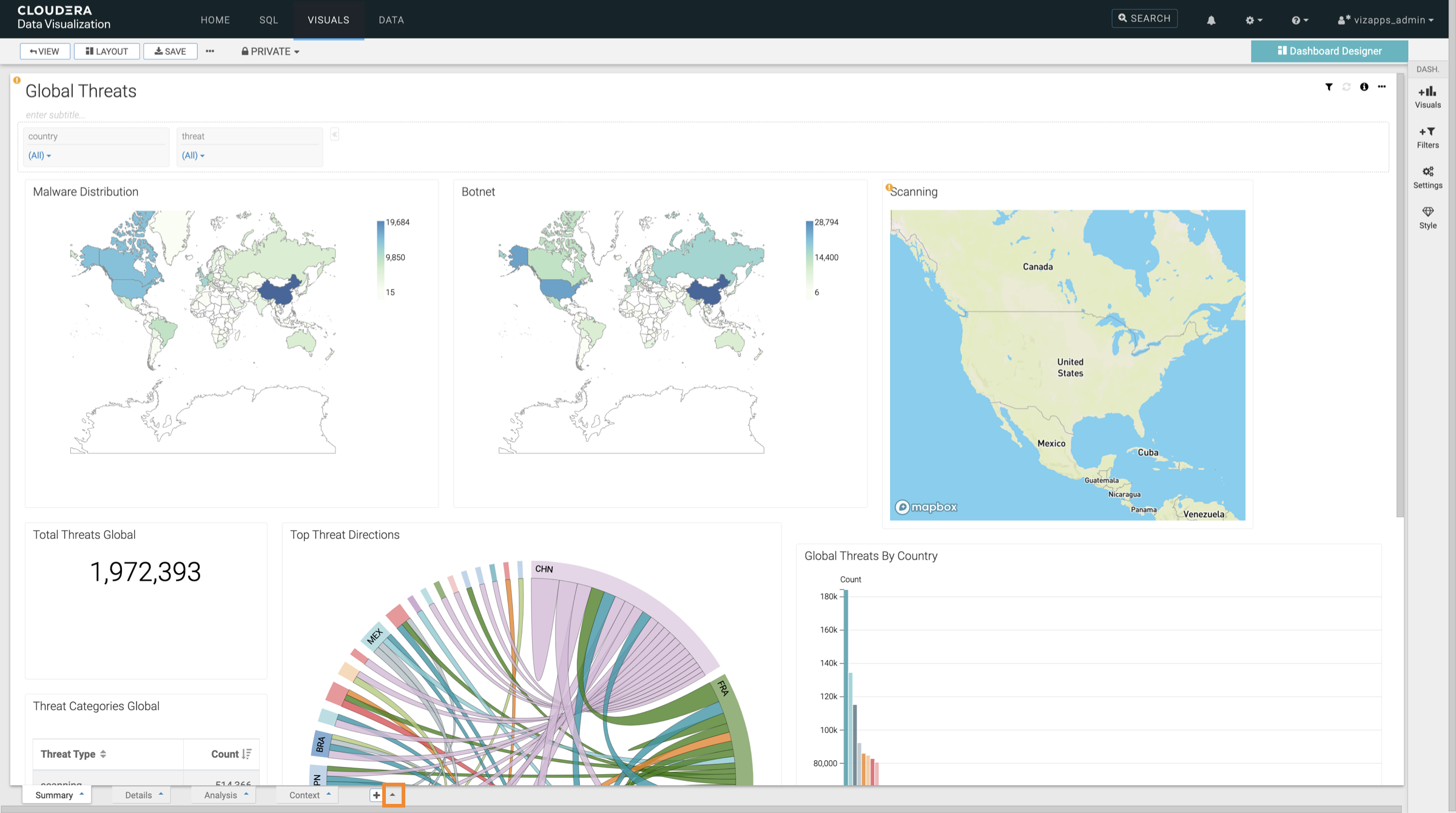Collapse the filter area with chevron

(x=334, y=135)
